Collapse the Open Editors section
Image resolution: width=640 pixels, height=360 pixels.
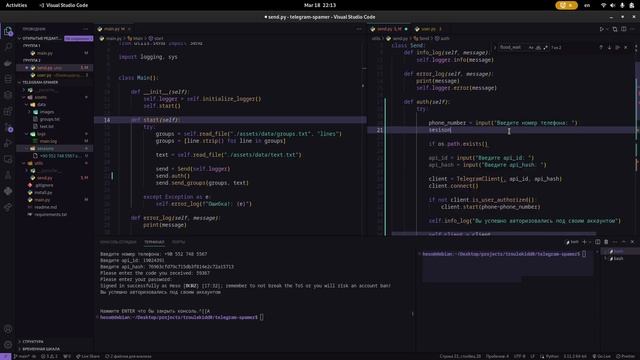tap(19, 38)
